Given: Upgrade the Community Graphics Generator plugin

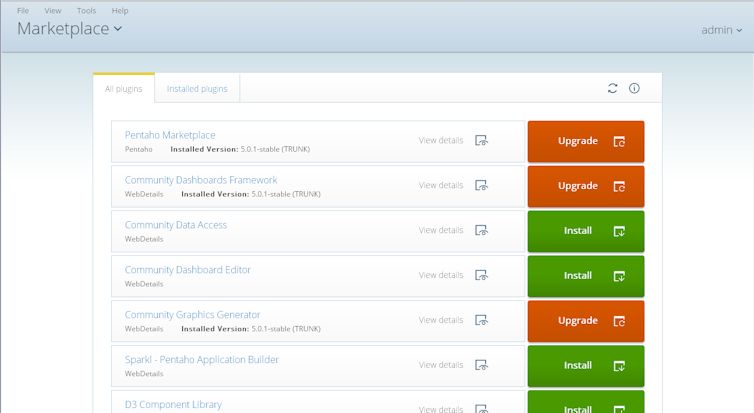Looking at the screenshot, I should (x=586, y=321).
